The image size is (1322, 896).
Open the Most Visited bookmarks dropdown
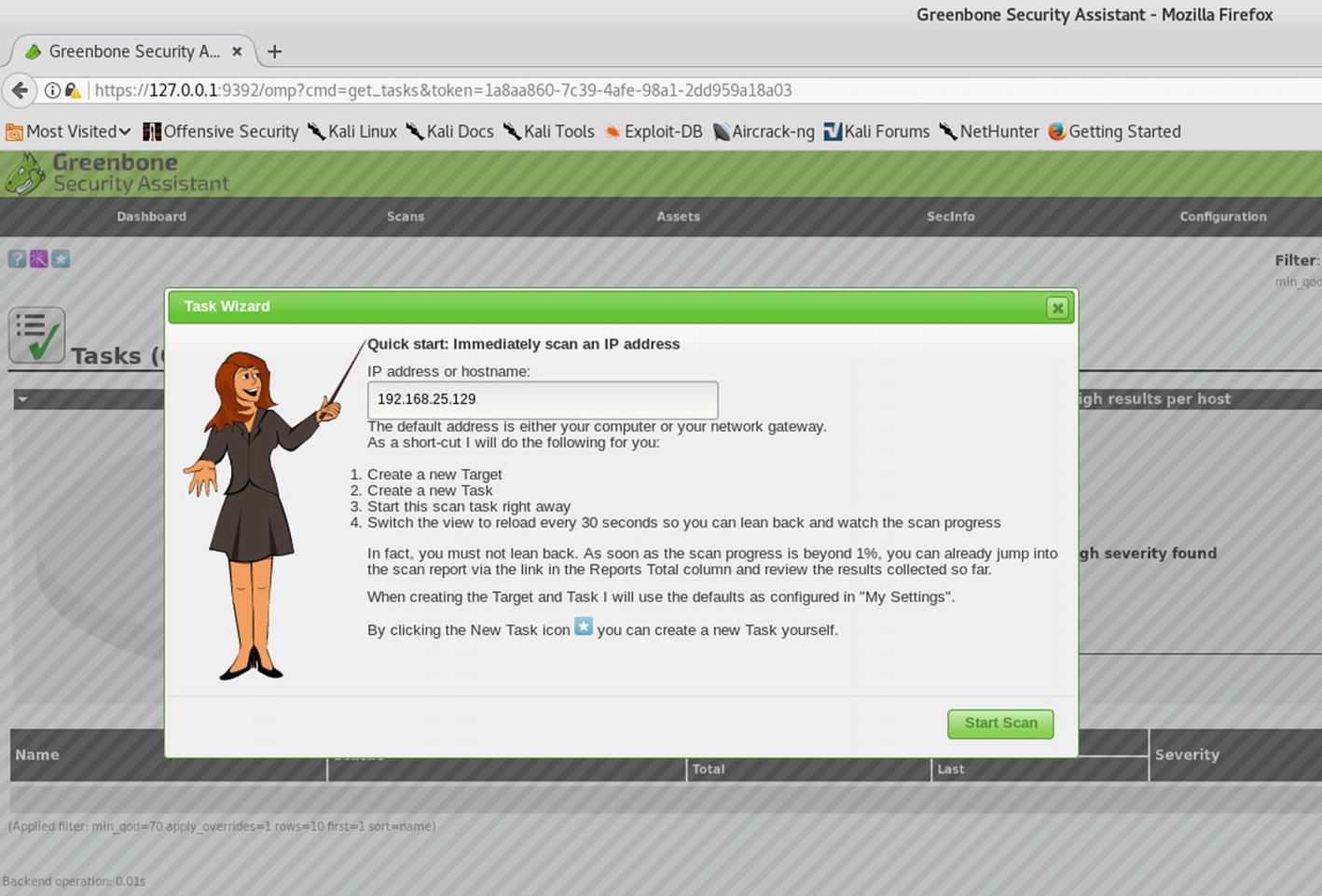[68, 131]
